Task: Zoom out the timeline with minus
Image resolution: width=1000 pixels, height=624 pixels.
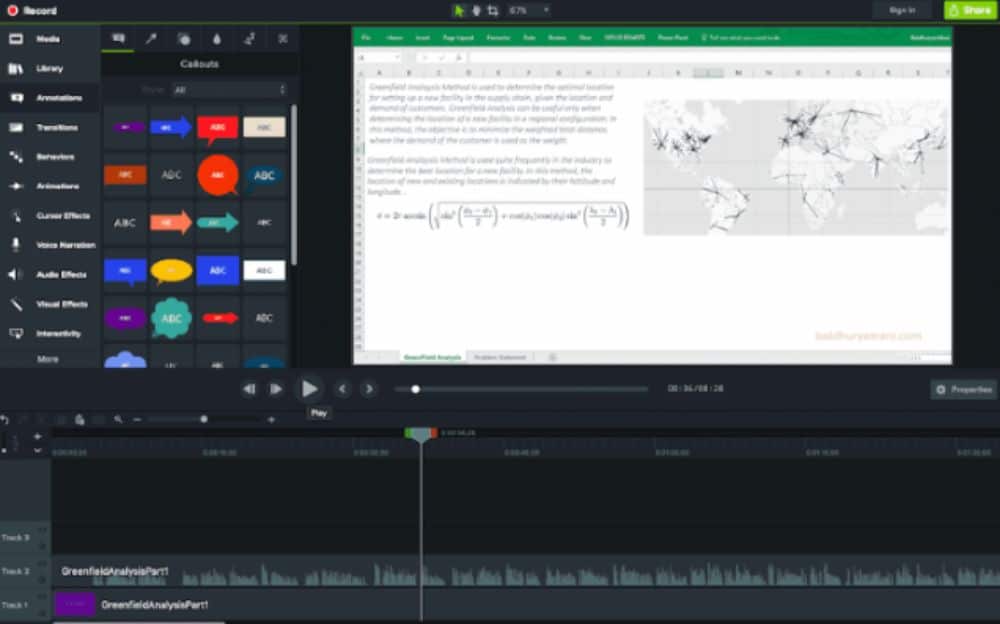Action: click(x=137, y=419)
